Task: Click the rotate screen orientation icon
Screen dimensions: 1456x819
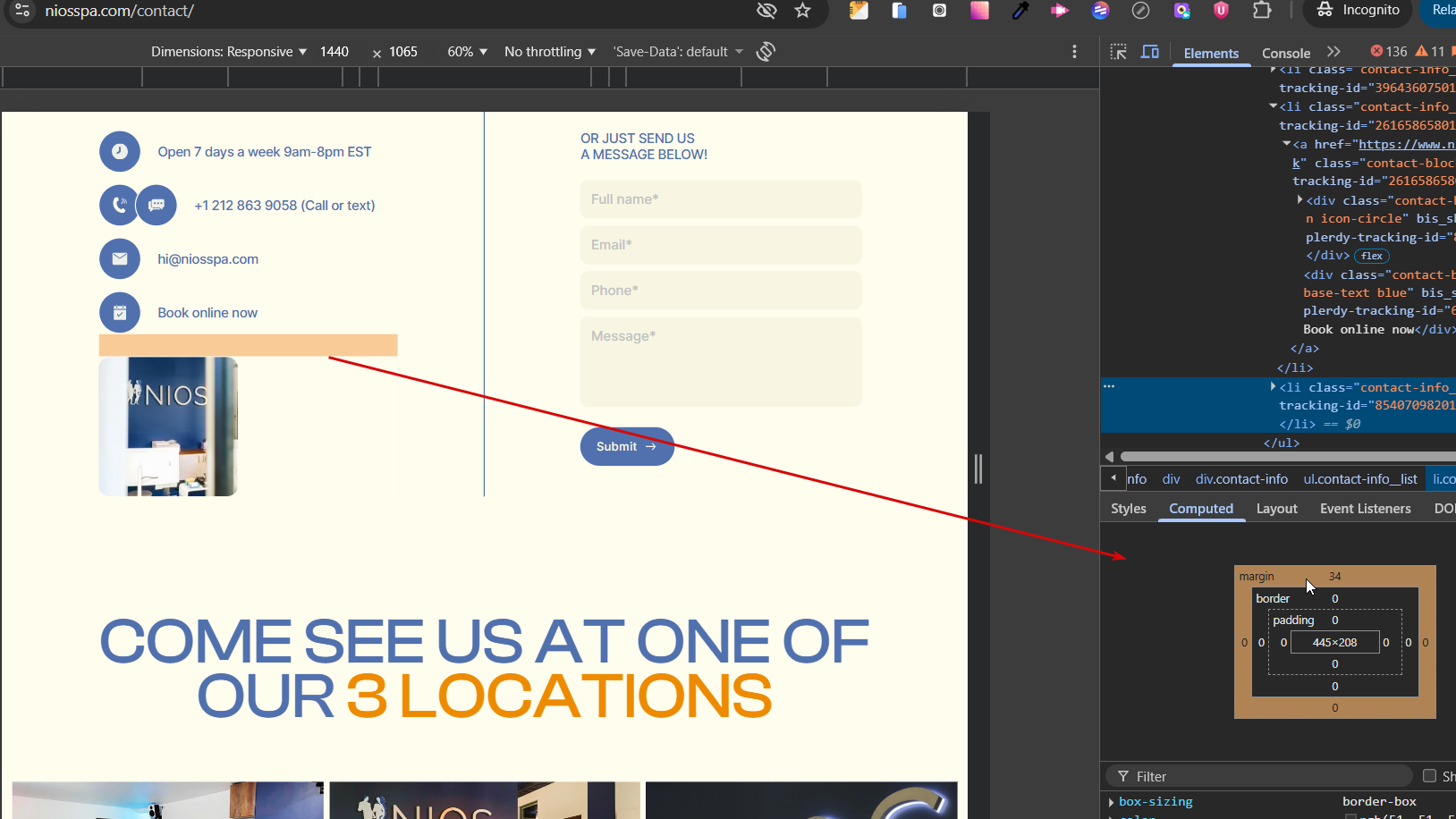Action: tap(766, 52)
